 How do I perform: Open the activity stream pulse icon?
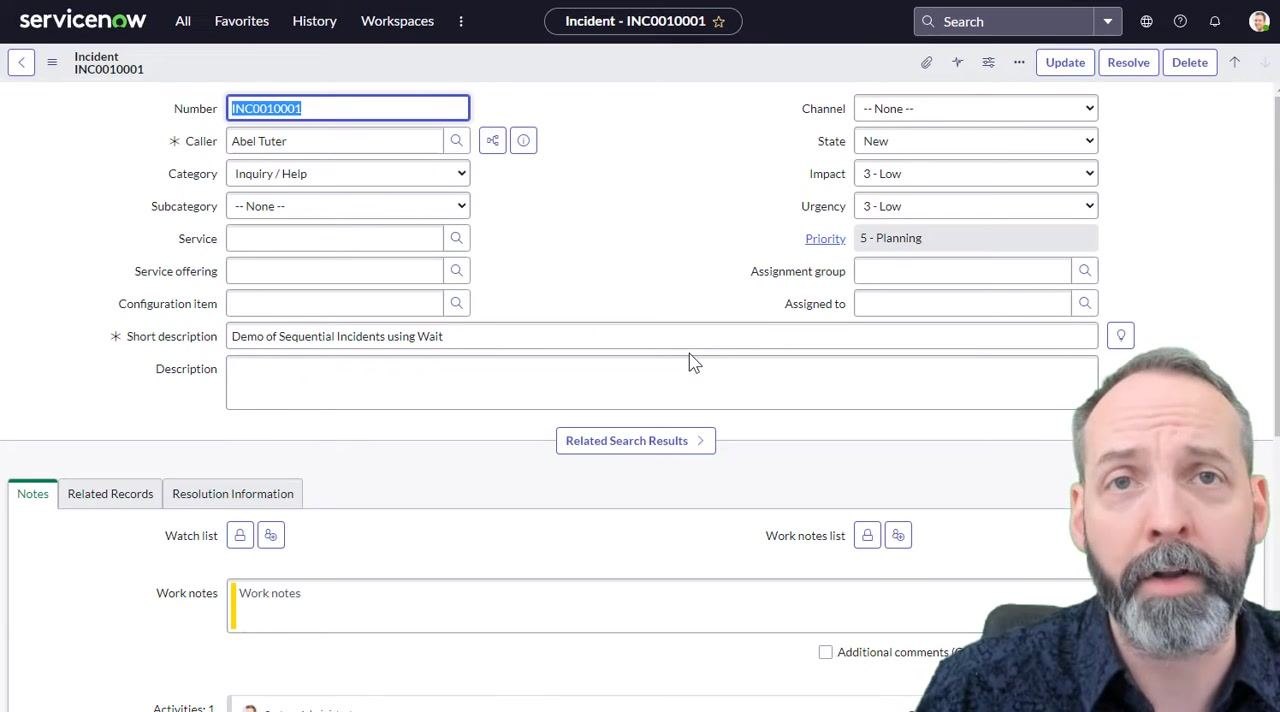click(x=957, y=62)
